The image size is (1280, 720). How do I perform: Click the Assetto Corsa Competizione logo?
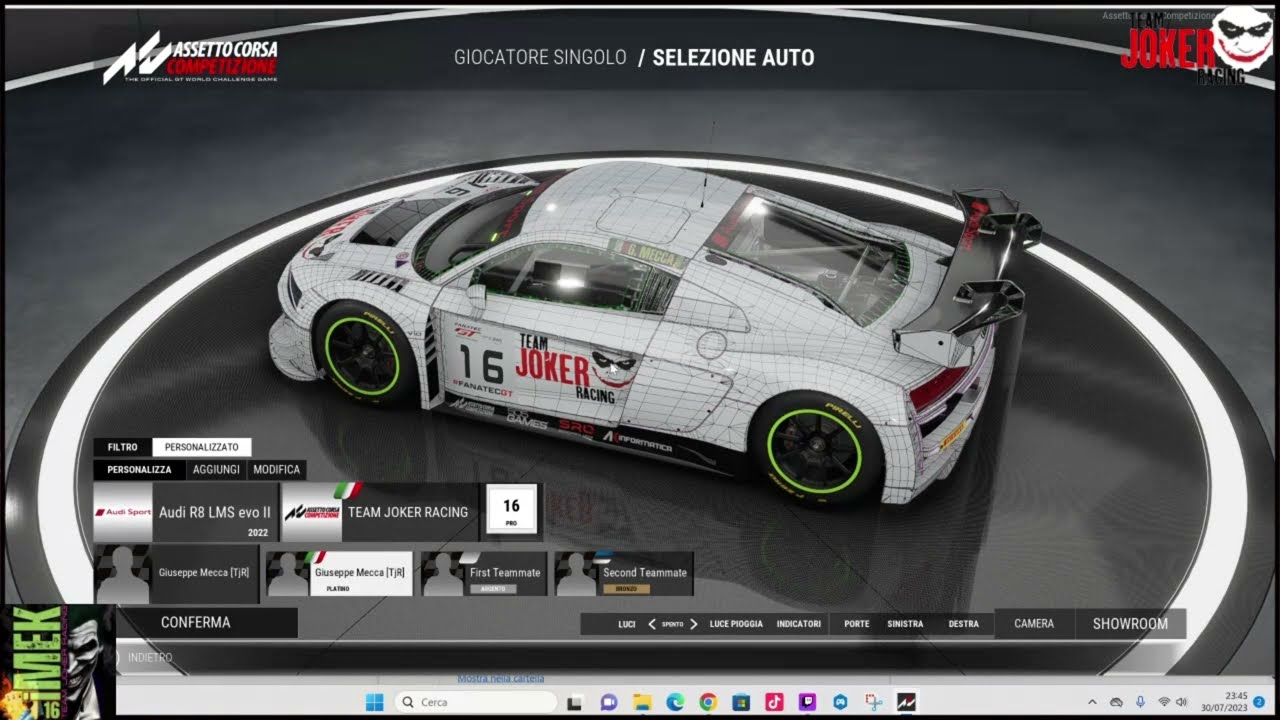[190, 58]
